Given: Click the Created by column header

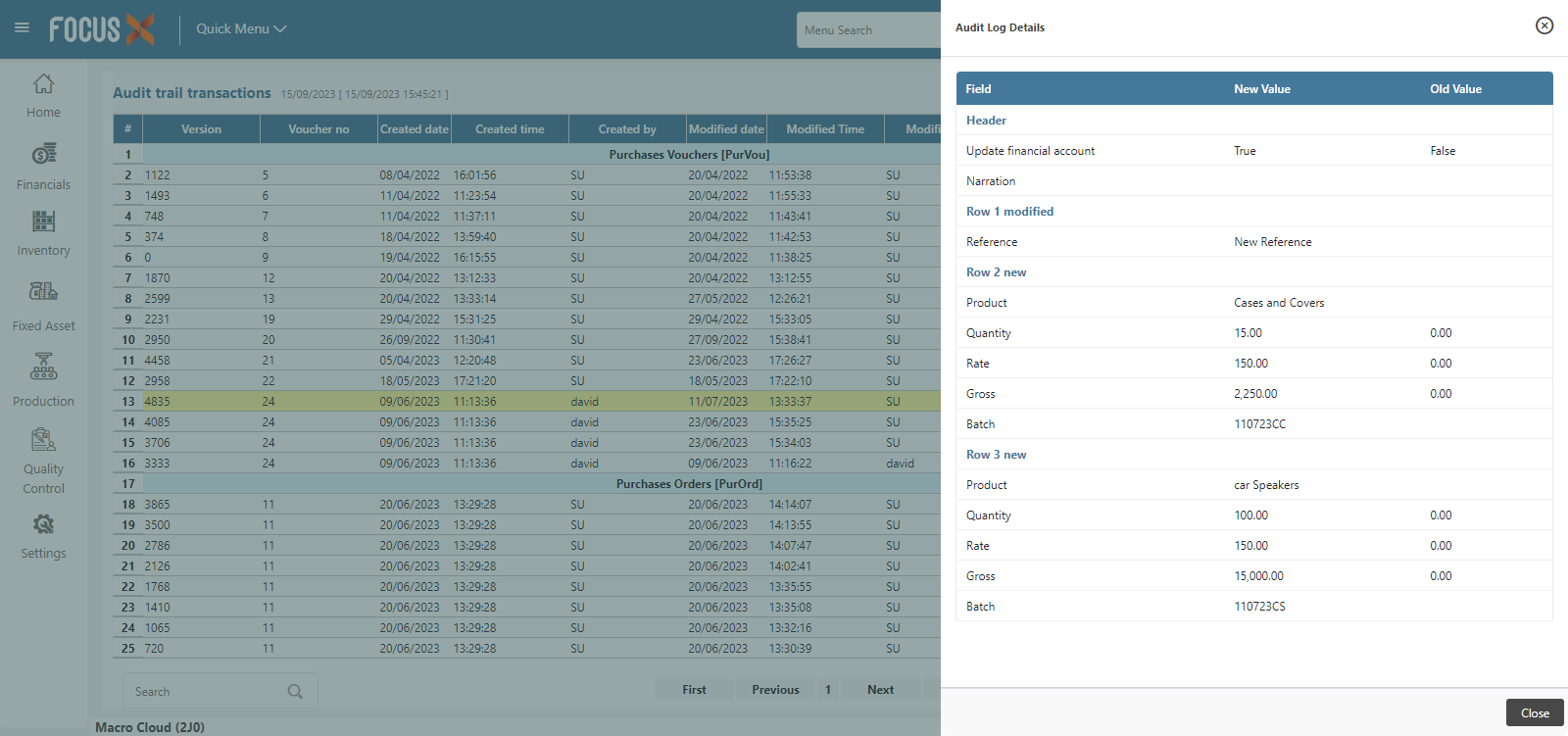Looking at the screenshot, I should (x=627, y=129).
